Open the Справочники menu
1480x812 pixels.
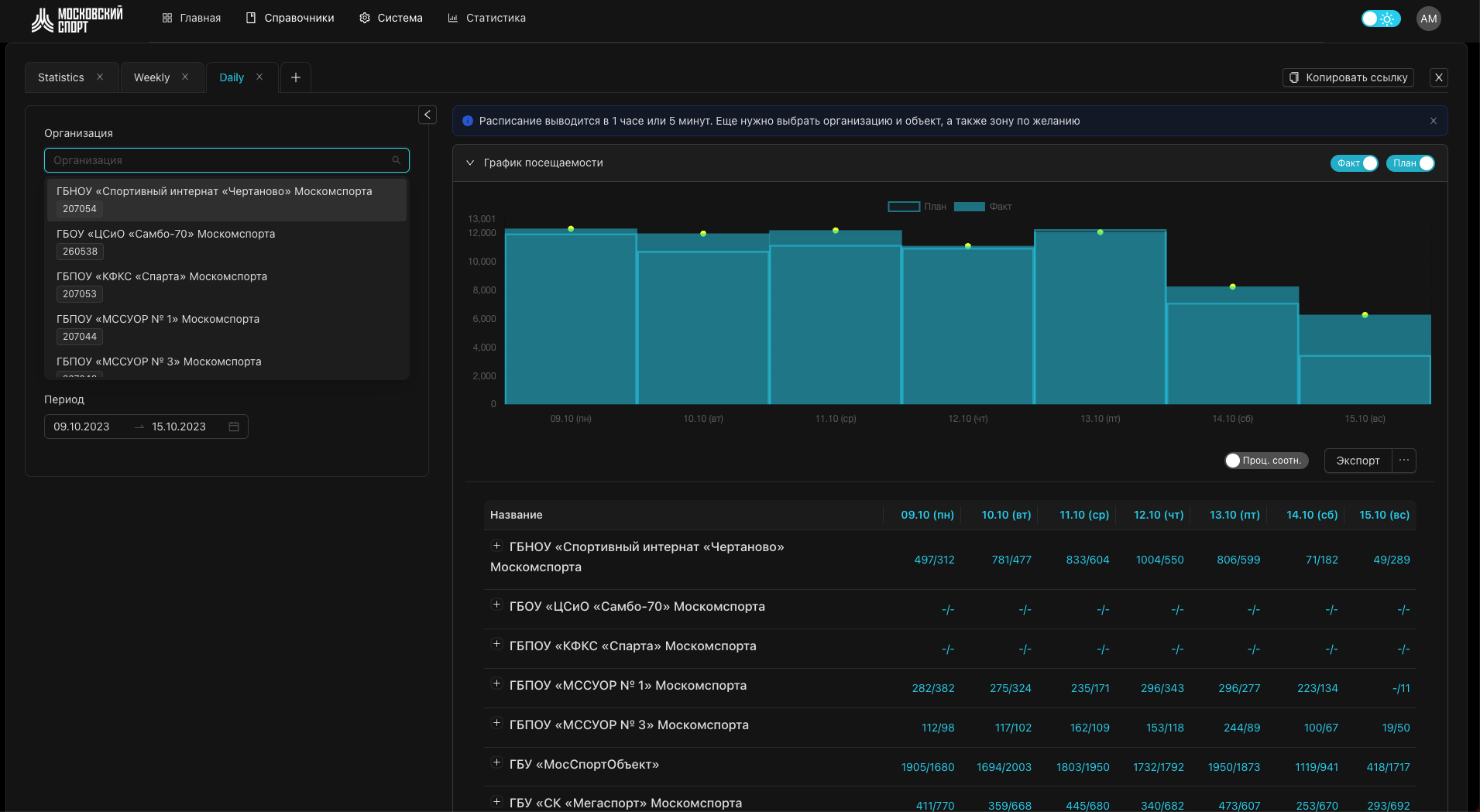click(x=290, y=18)
